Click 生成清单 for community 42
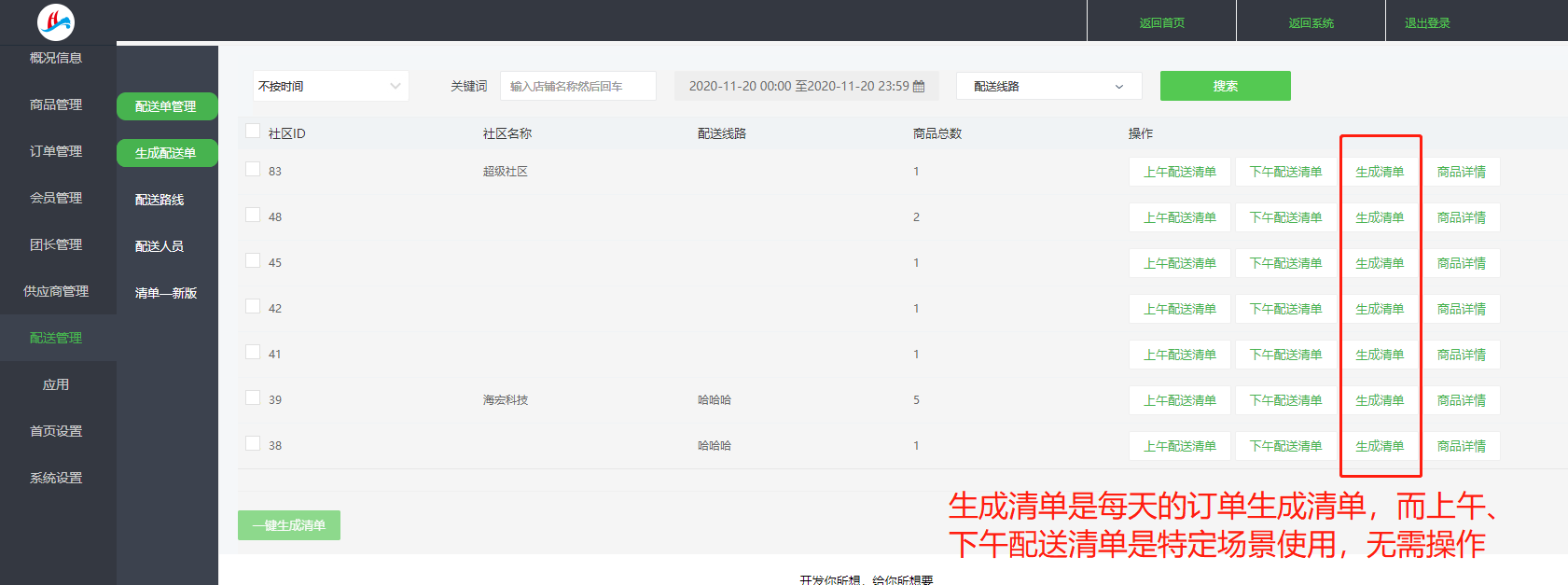The height and width of the screenshot is (585, 1568). (x=1380, y=309)
